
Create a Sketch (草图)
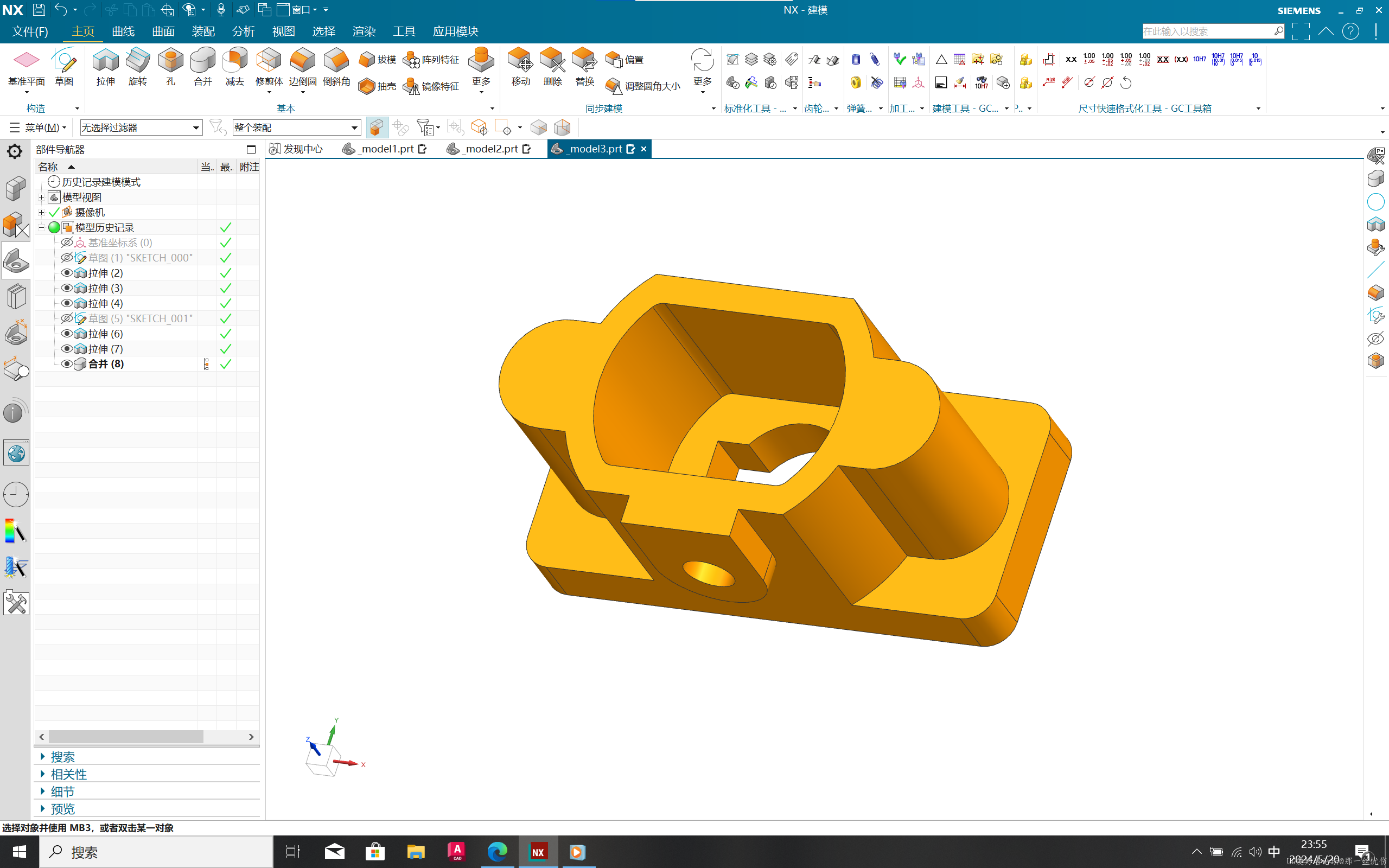click(x=63, y=67)
